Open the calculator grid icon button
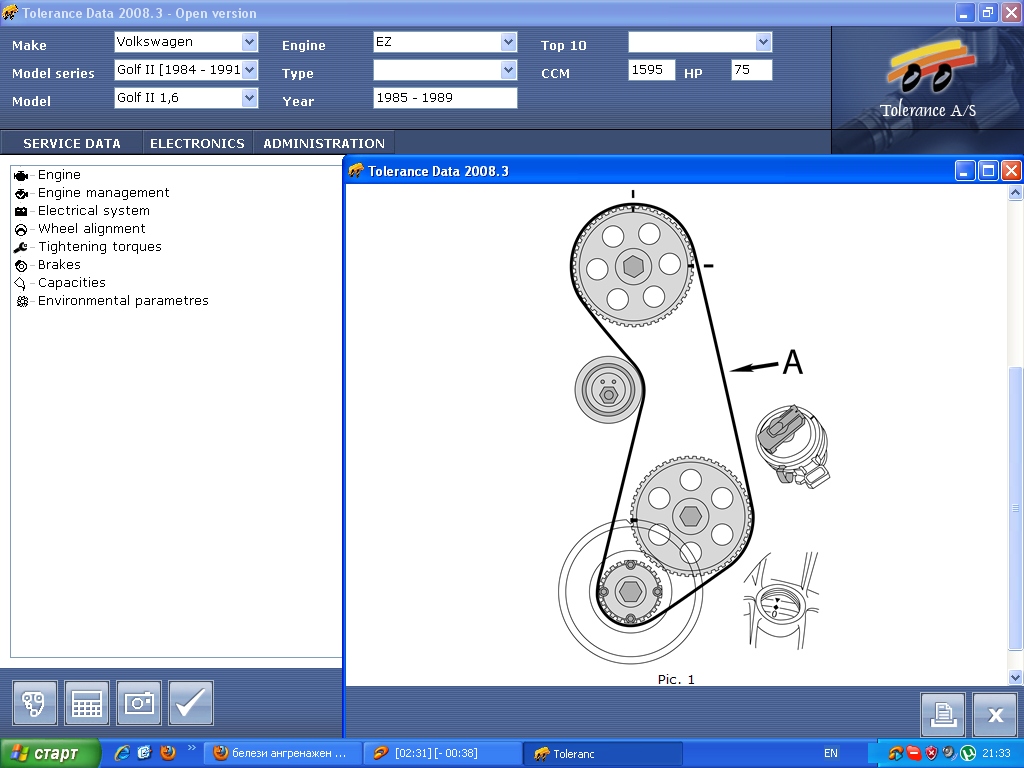Viewport: 1024px width, 768px height. 87,703
